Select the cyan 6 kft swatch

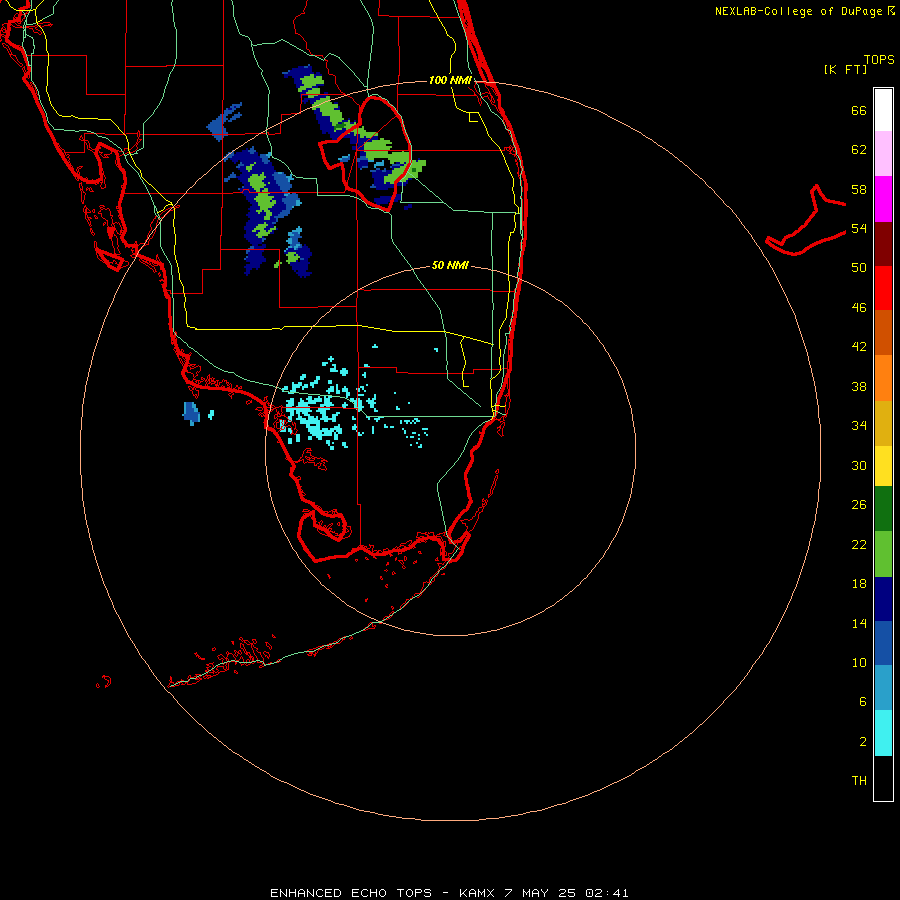883,733
